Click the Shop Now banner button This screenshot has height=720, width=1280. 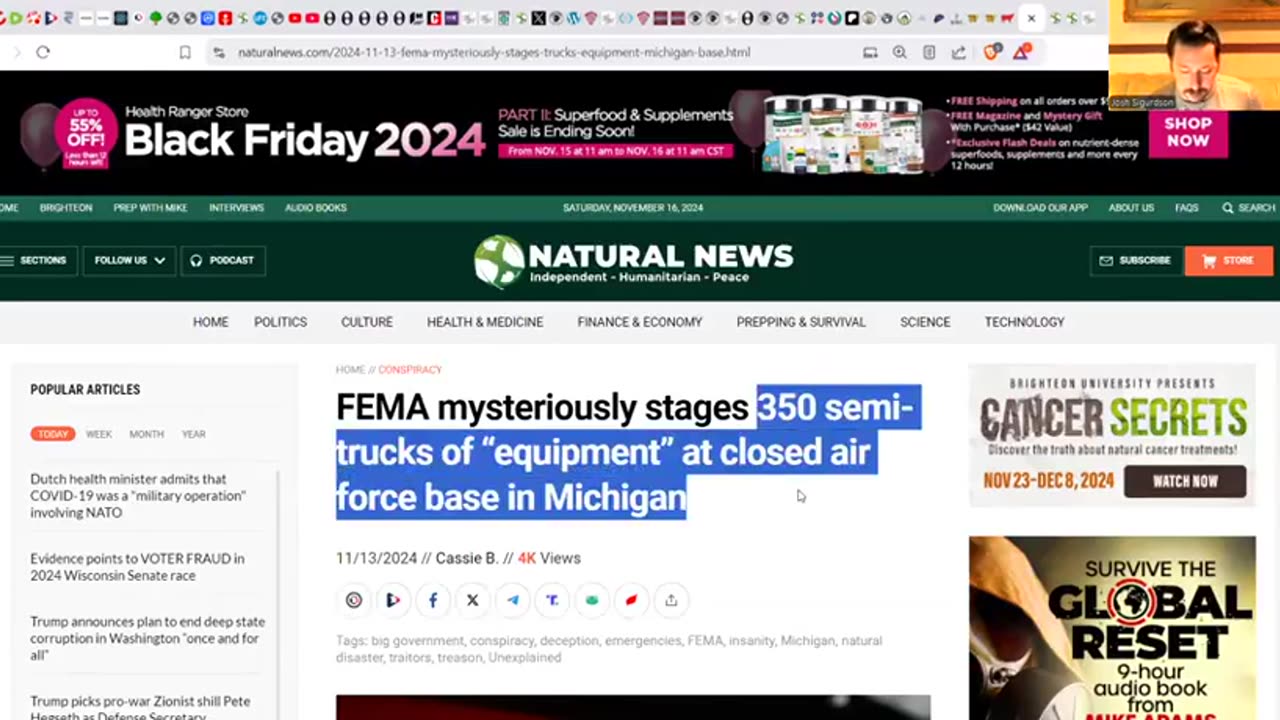pyautogui.click(x=1187, y=132)
